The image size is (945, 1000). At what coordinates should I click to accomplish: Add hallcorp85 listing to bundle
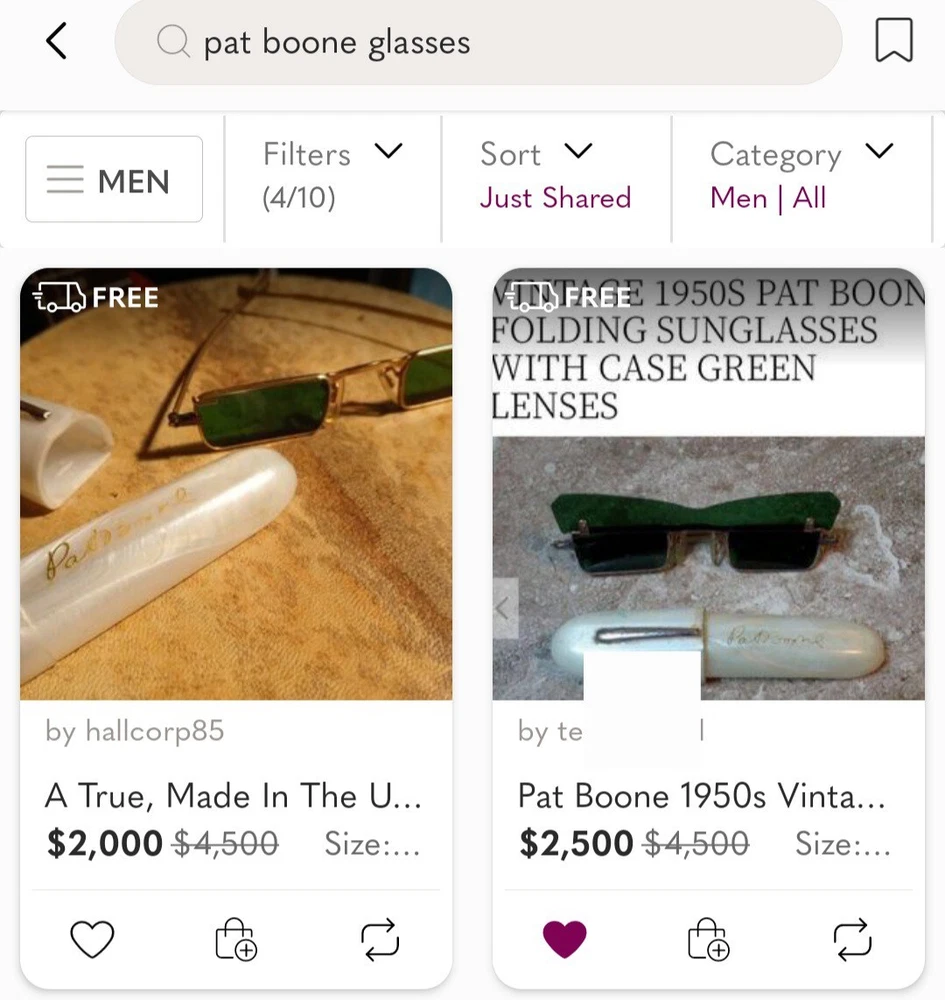point(237,940)
